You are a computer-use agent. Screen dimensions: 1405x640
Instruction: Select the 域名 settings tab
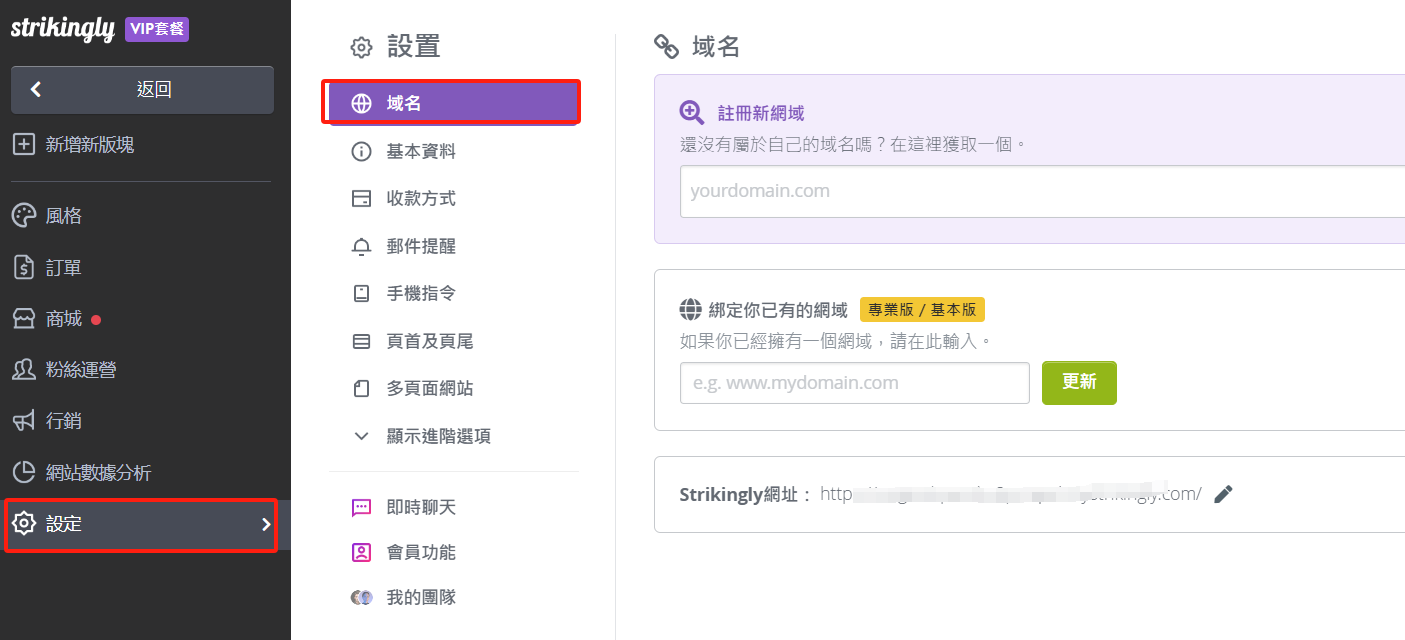tap(453, 104)
